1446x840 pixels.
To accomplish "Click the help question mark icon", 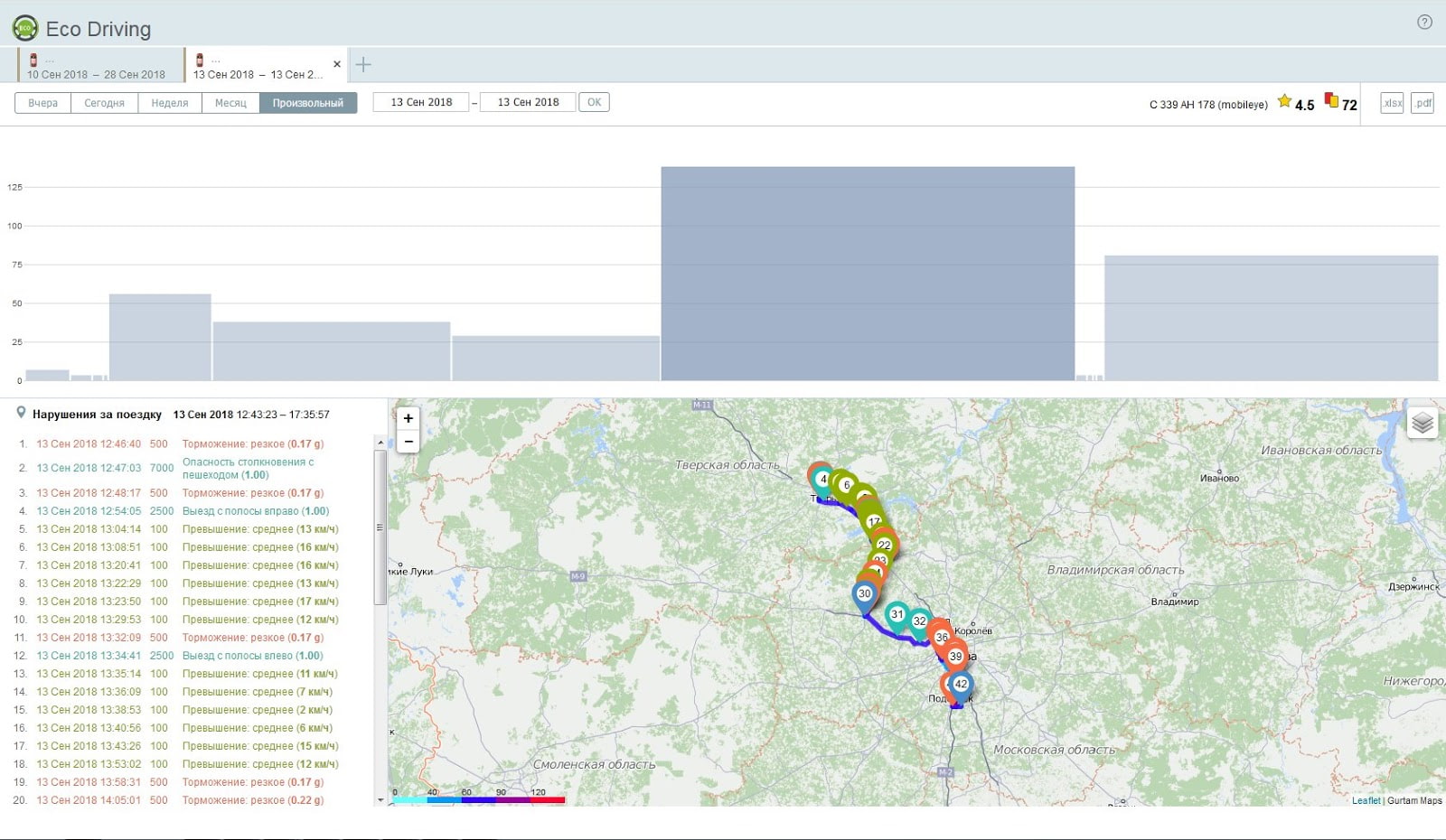I will (1424, 23).
